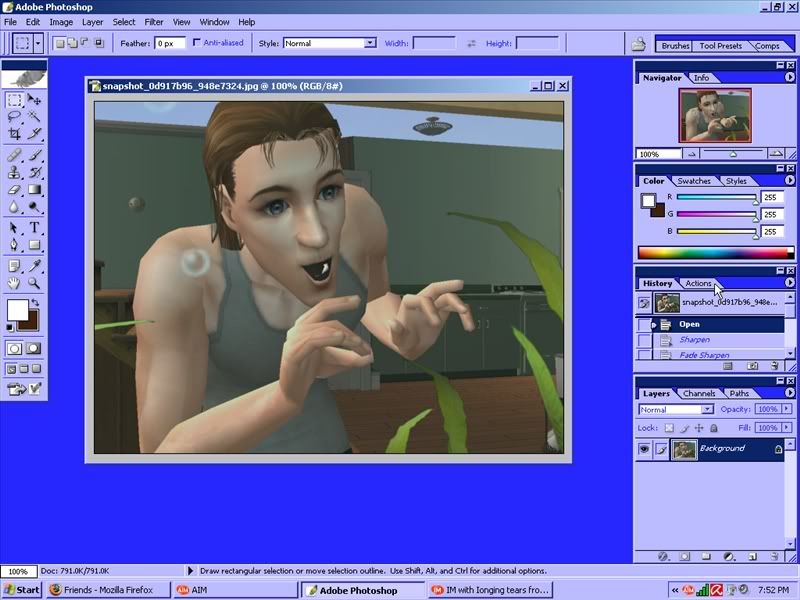The image size is (800, 600).
Task: Select the Healing Brush tool
Action: point(14,155)
